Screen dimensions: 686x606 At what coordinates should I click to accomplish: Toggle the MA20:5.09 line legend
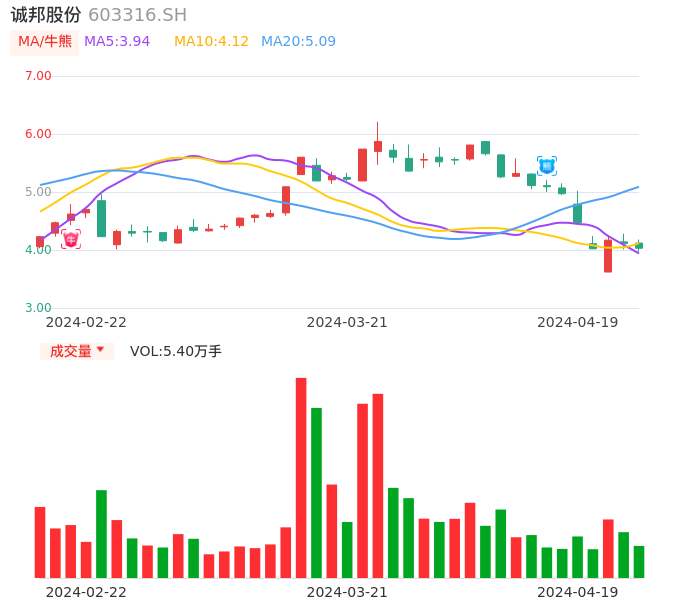(298, 42)
